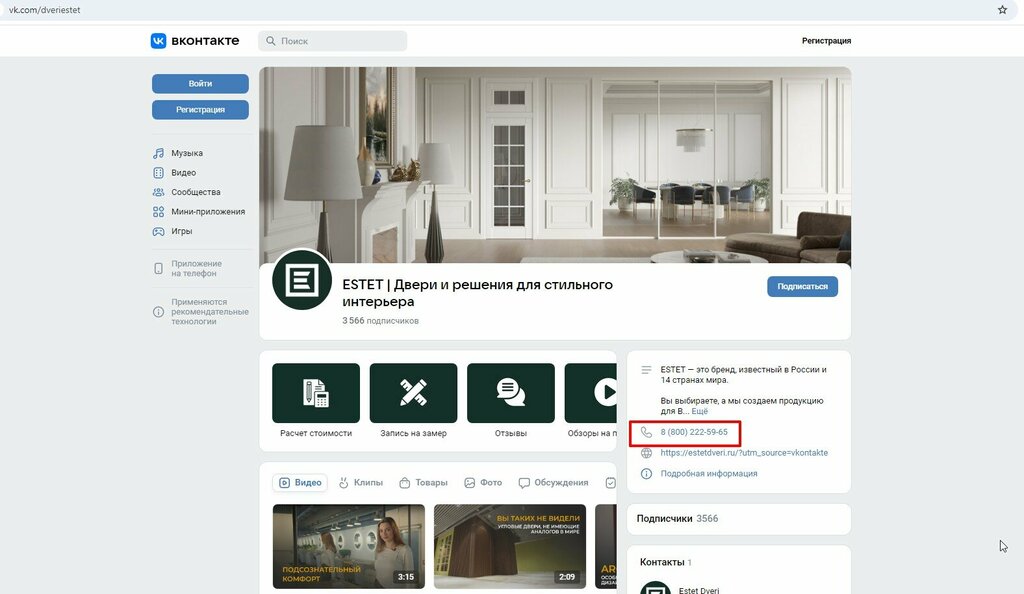Click the Подписаться button
Screen dimensions: 1024x594
point(803,286)
